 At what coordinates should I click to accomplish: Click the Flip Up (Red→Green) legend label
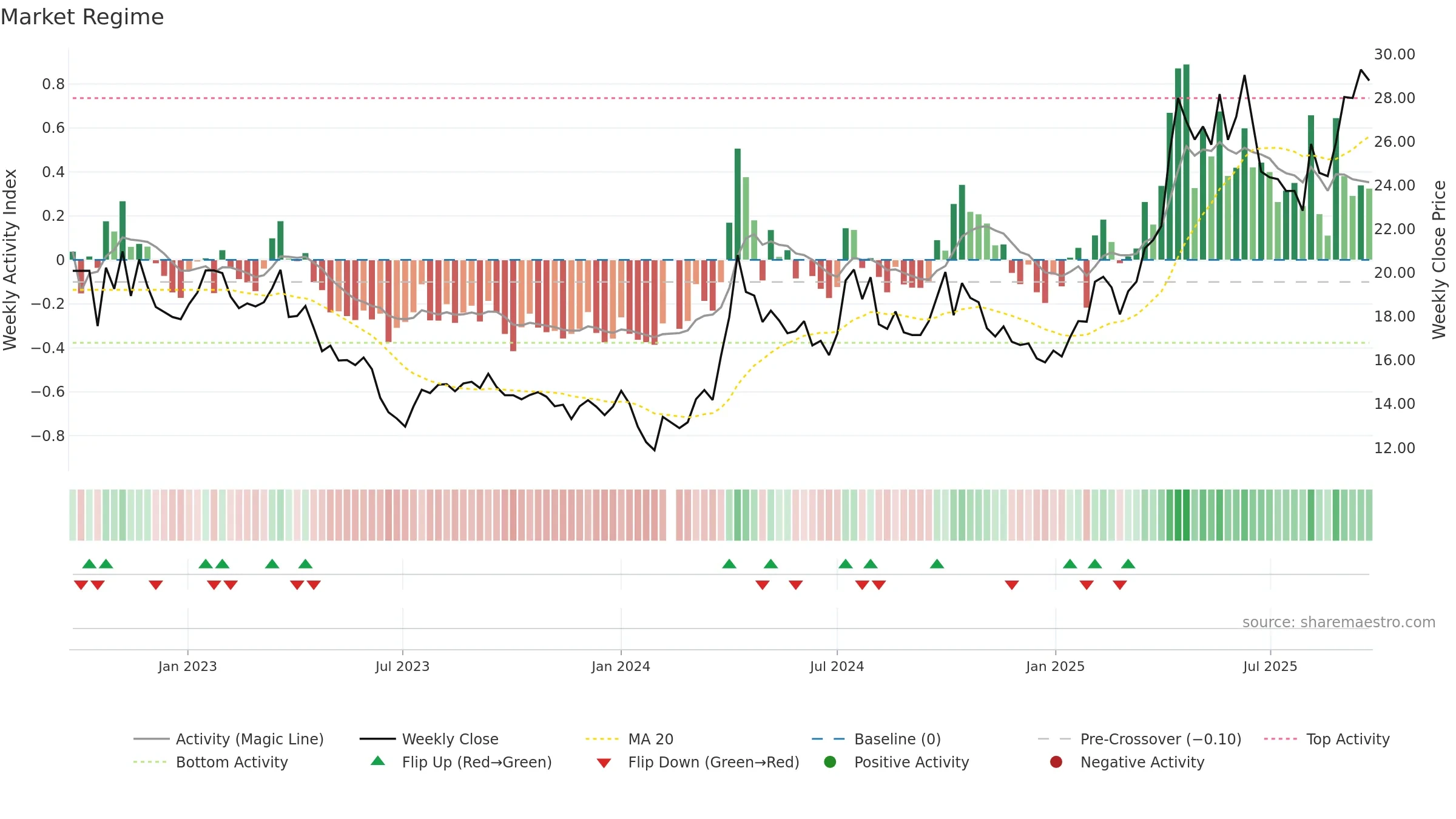[x=477, y=762]
